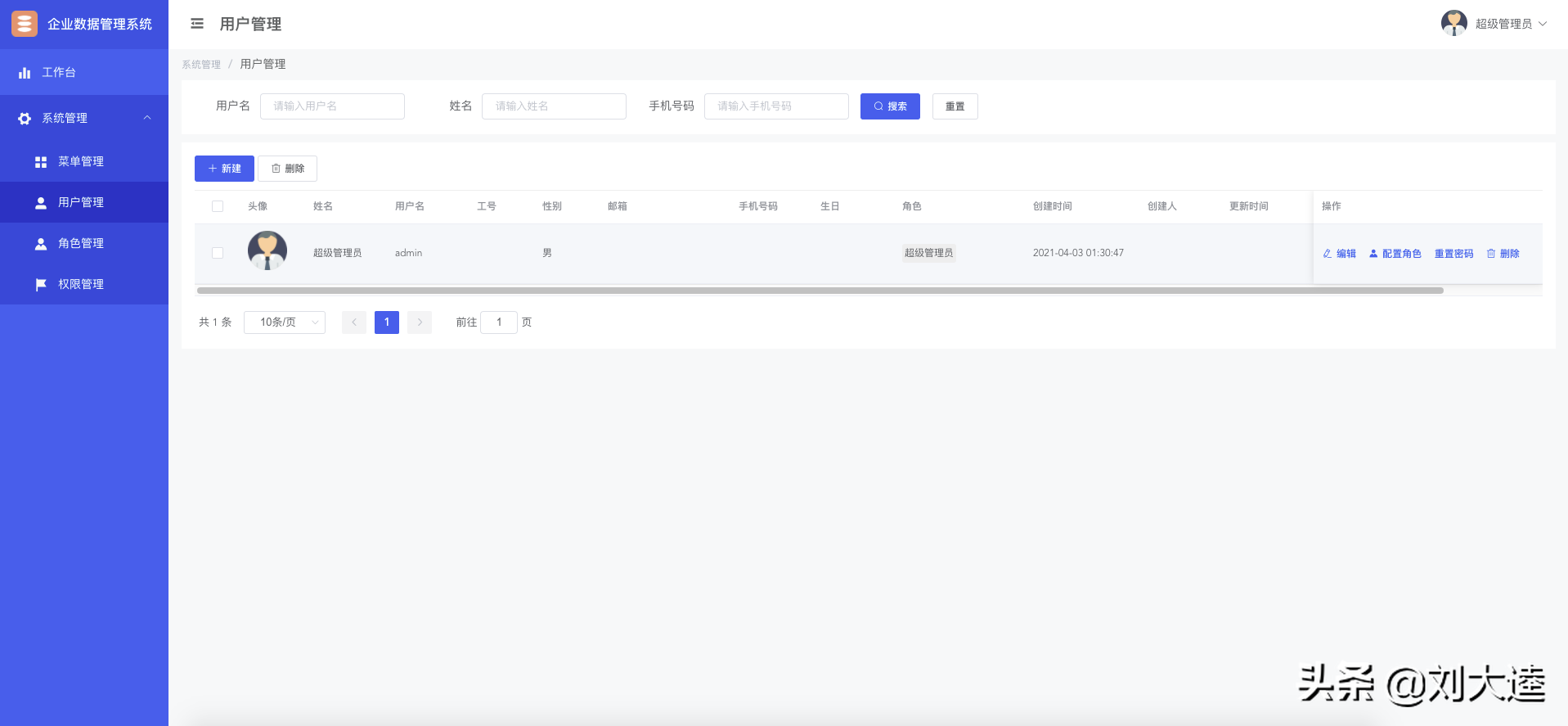The height and width of the screenshot is (726, 1568).
Task: Click the 新建 create button
Action: [224, 169]
